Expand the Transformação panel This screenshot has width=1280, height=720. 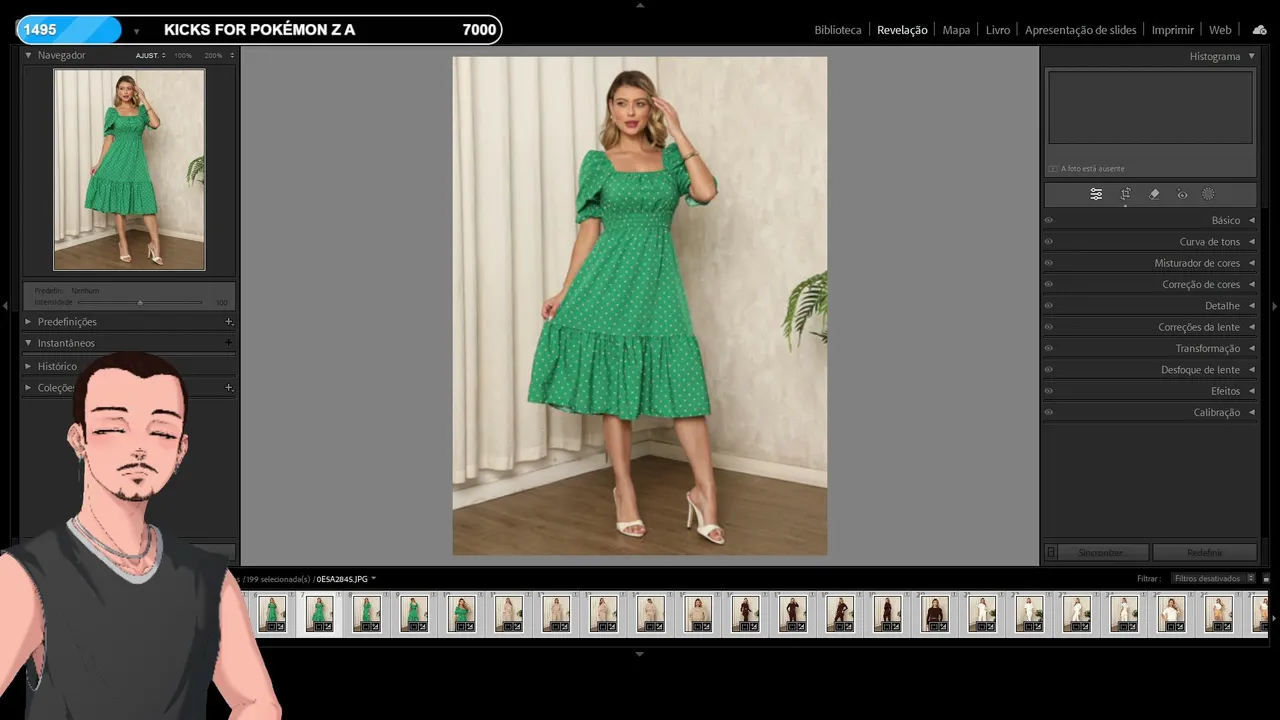[x=1251, y=348]
